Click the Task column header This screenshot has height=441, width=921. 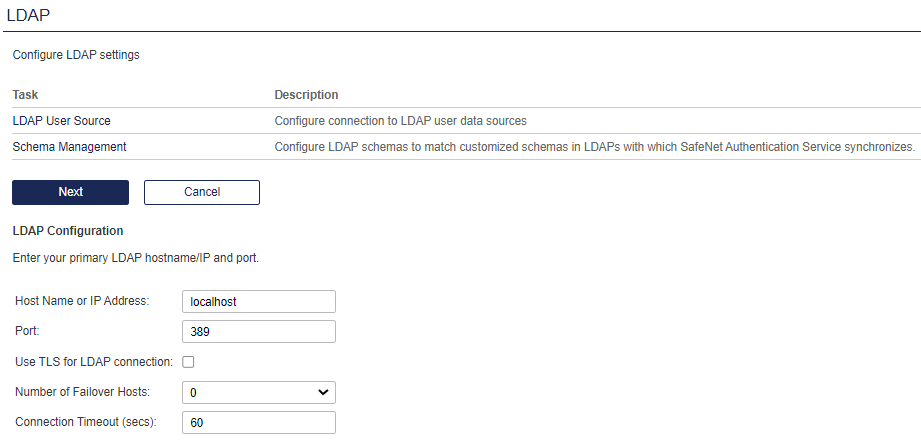tap(25, 95)
